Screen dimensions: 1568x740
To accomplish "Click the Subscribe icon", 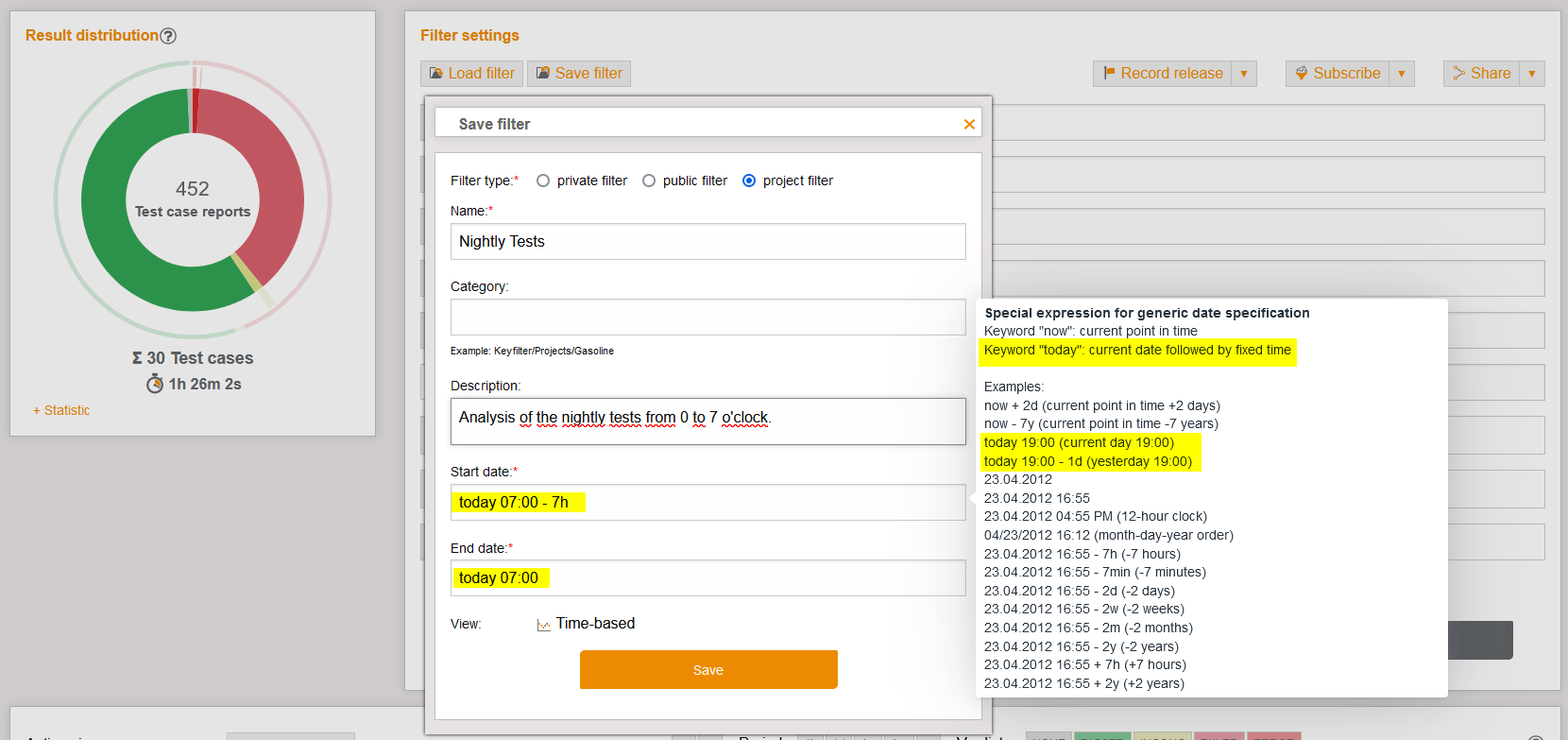I will pos(1302,74).
